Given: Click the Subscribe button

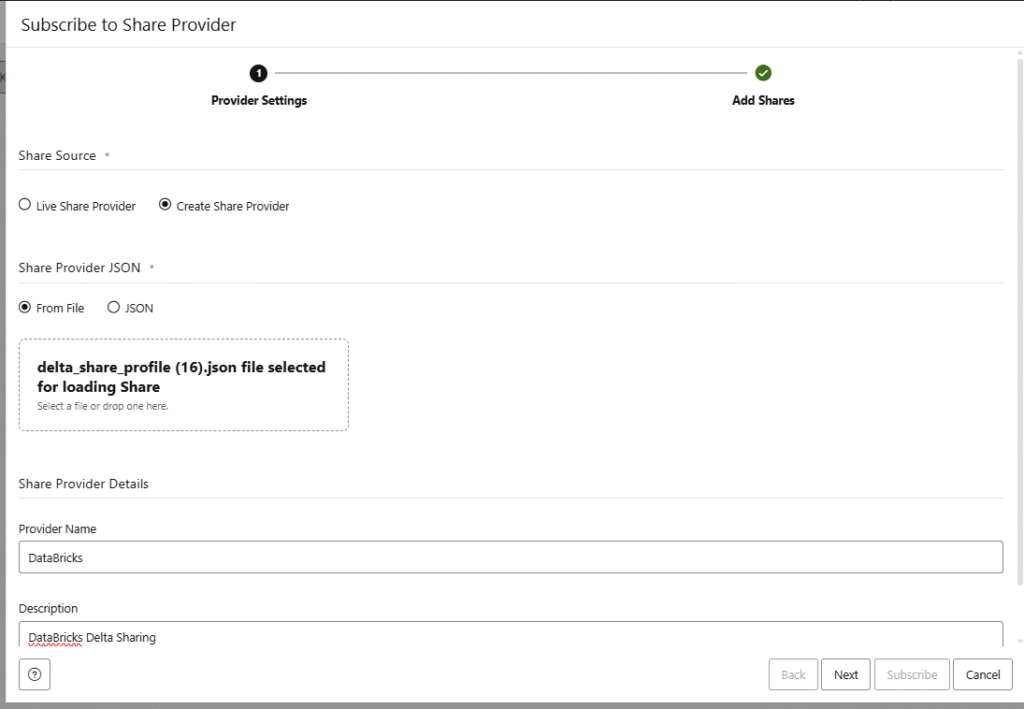Looking at the screenshot, I should click(x=911, y=674).
